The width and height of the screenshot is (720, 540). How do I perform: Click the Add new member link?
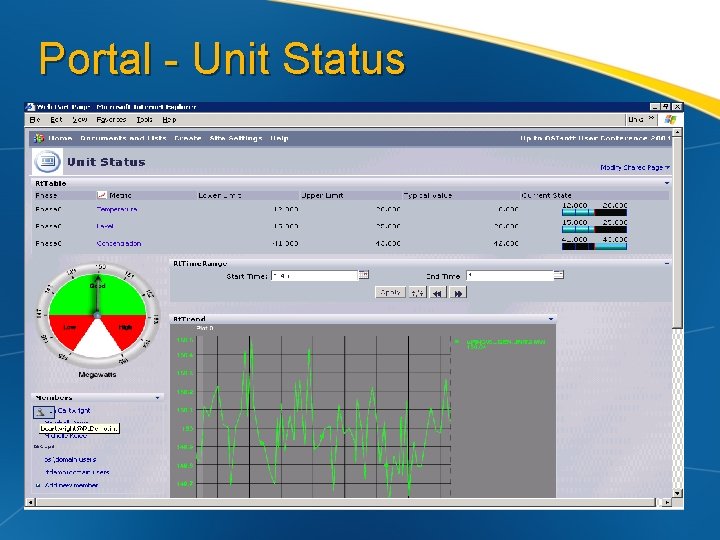(71, 485)
